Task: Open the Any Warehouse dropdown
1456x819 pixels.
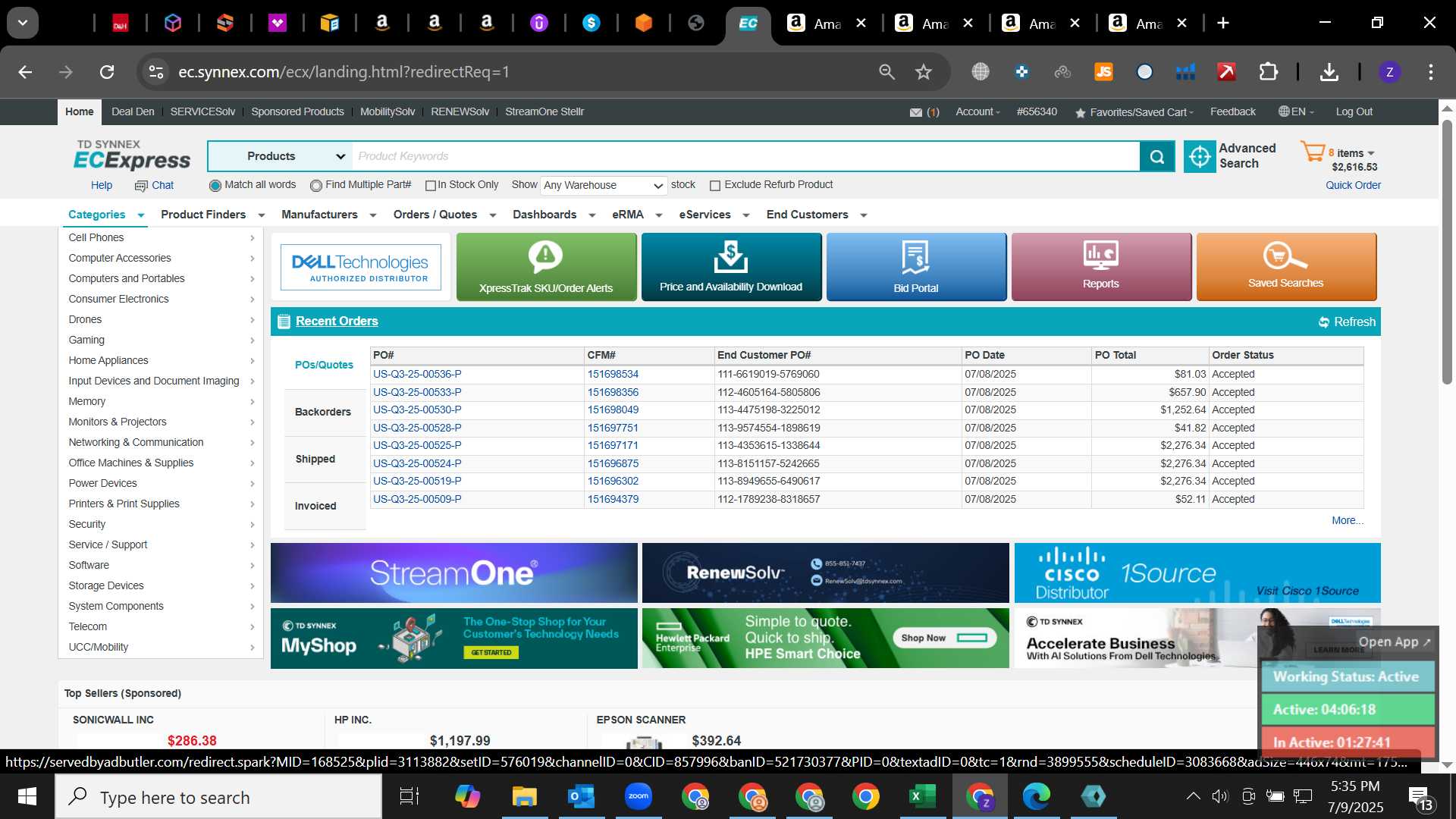Action: click(604, 186)
